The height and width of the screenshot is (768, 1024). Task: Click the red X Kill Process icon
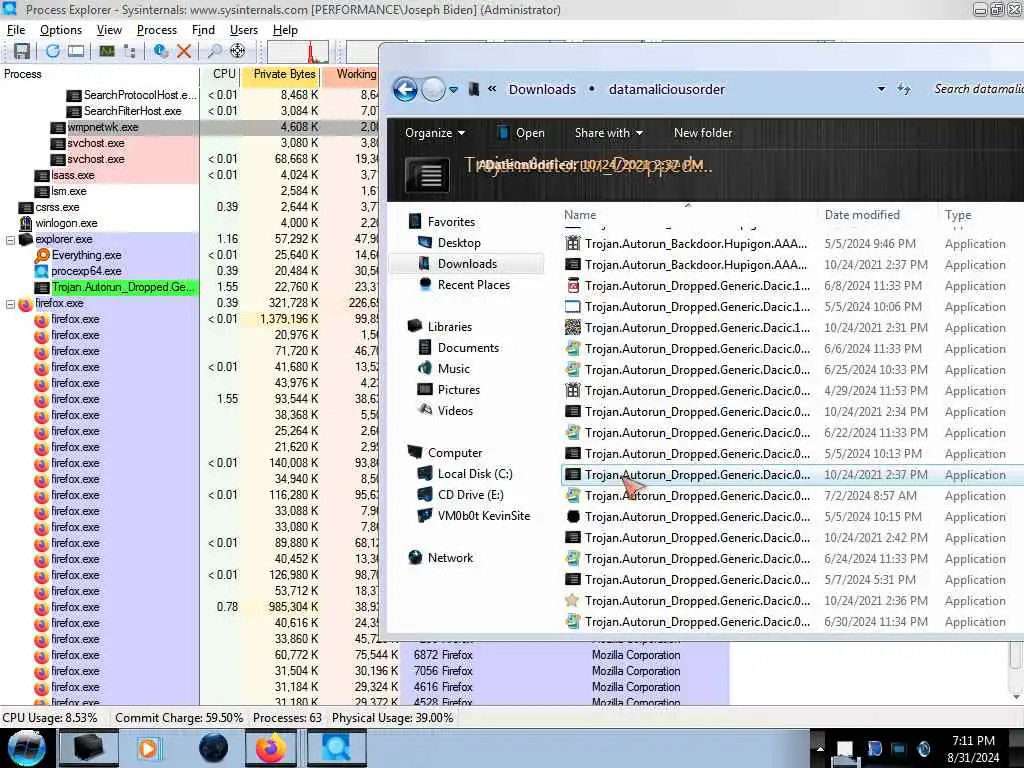[184, 51]
